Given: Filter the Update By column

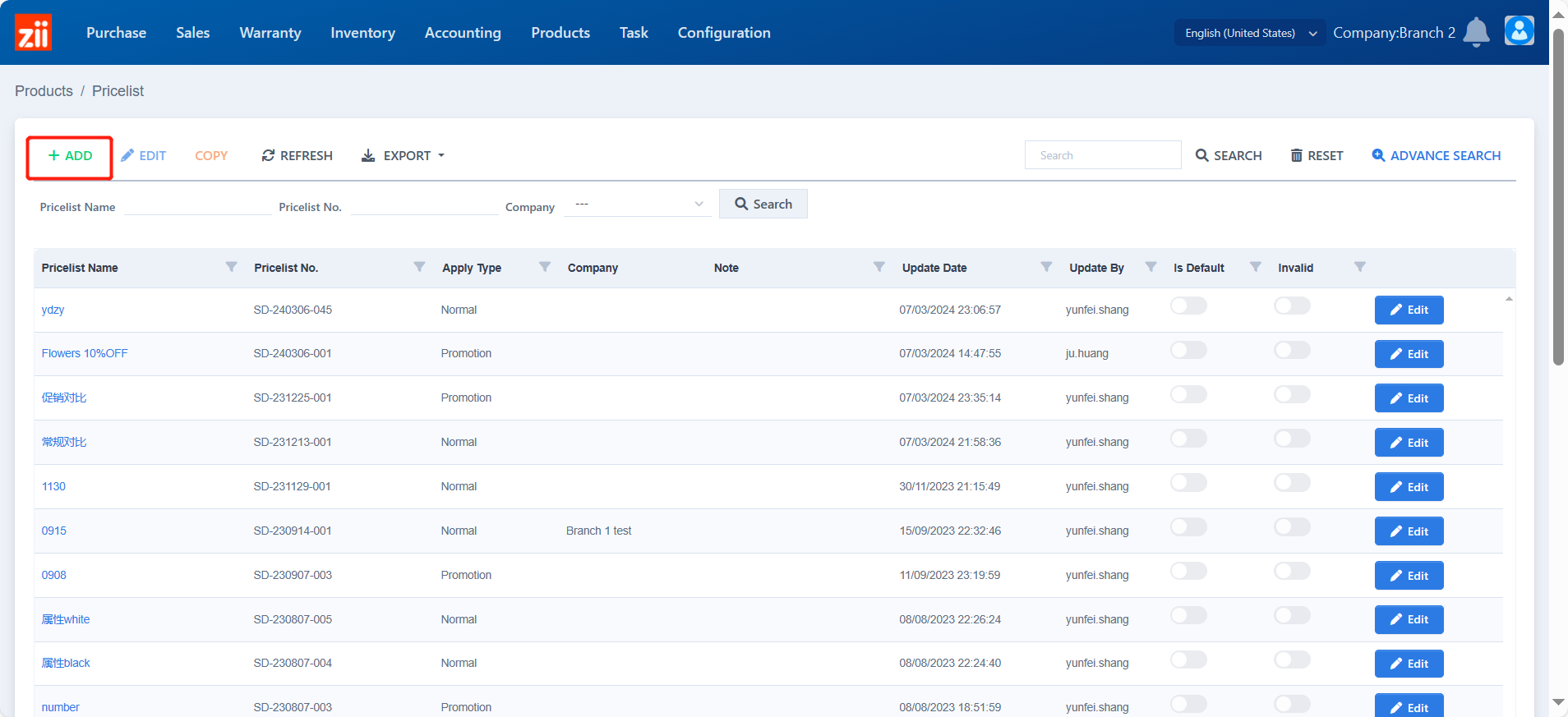Looking at the screenshot, I should coord(1151,267).
